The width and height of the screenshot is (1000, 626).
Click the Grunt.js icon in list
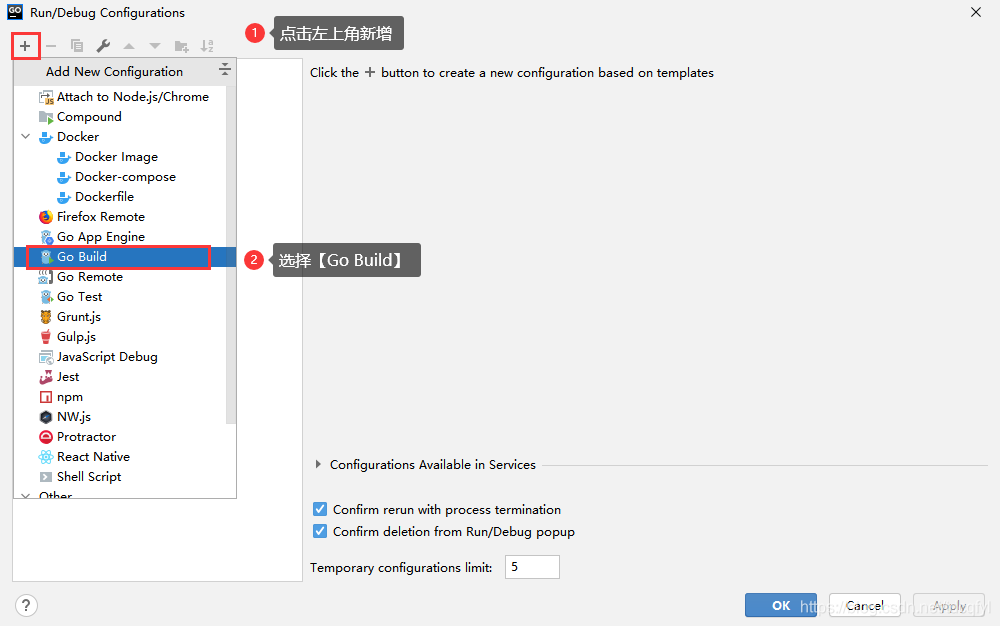[x=45, y=317]
